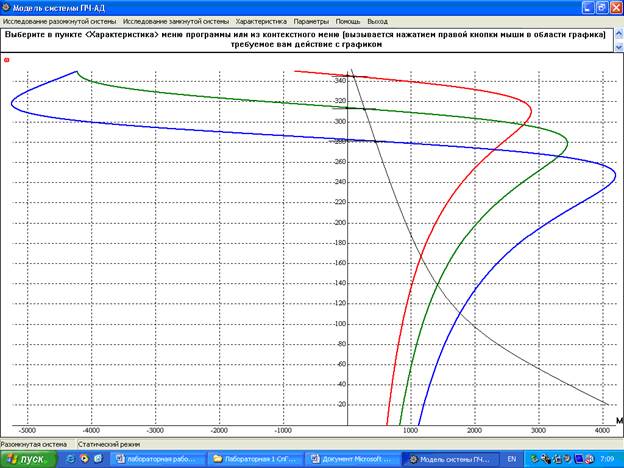The height and width of the screenshot is (468, 624).
Task: Click the first system tray icon
Action: coord(534,459)
